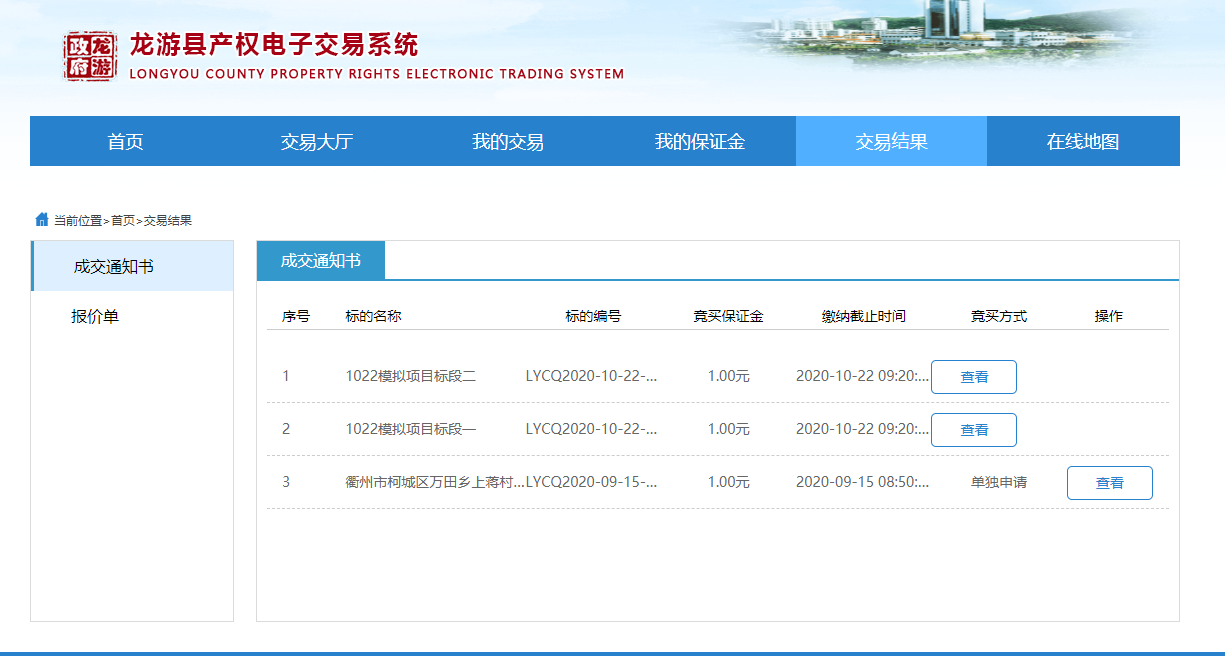Click the red Longyou seal logo

pyautogui.click(x=89, y=56)
